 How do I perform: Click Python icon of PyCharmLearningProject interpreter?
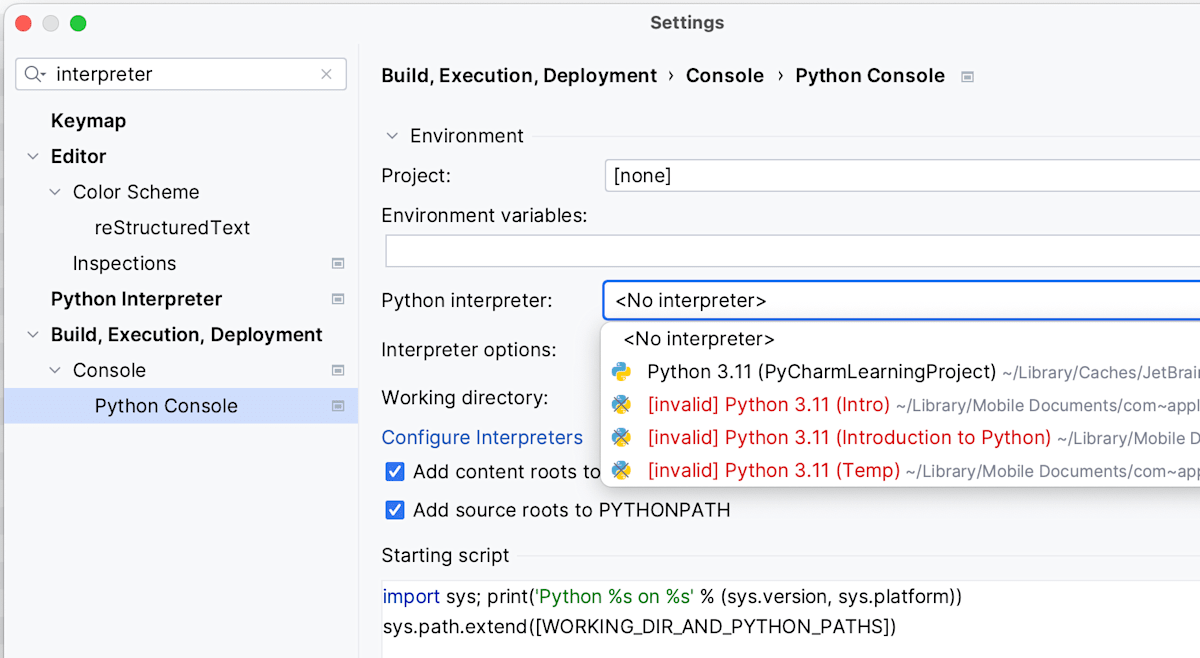(x=621, y=372)
